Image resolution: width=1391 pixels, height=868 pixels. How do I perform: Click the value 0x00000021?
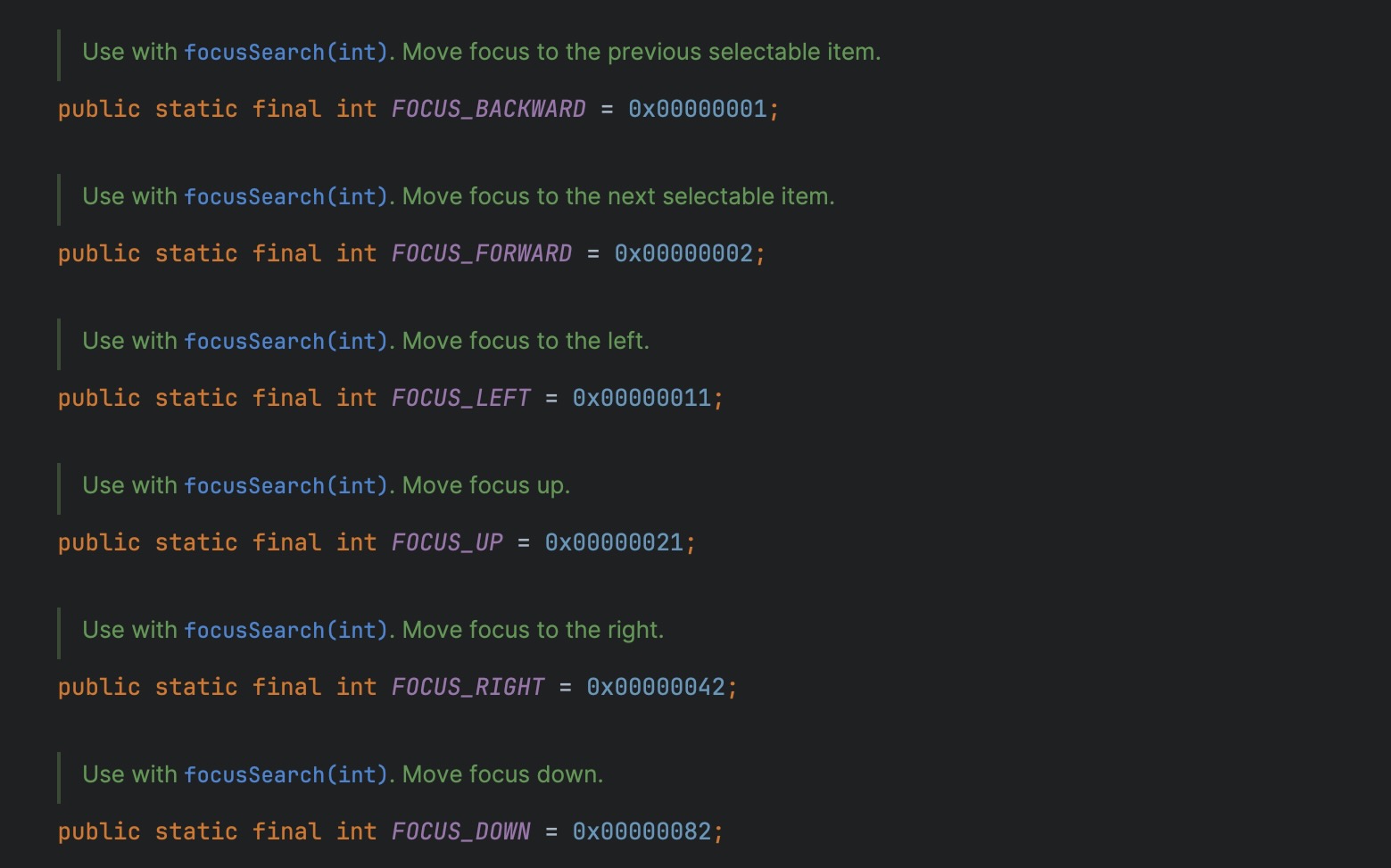pyautogui.click(x=614, y=542)
